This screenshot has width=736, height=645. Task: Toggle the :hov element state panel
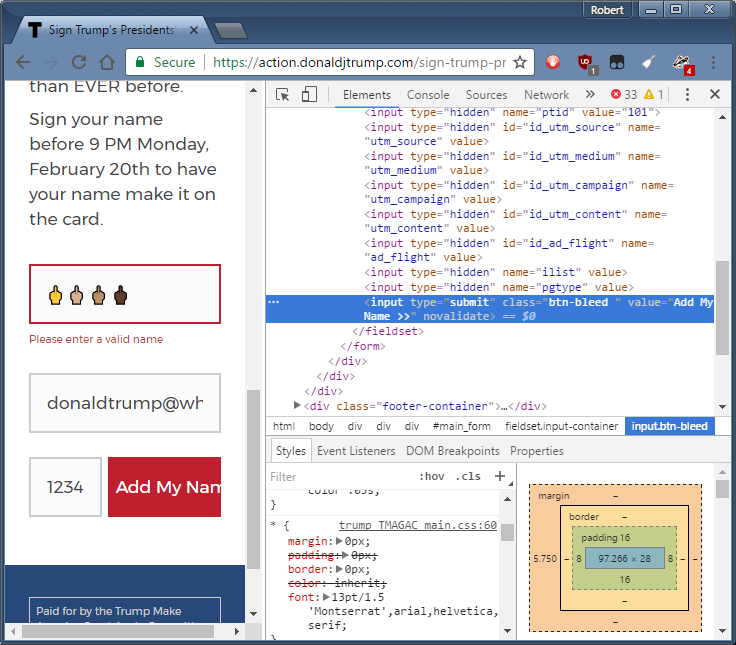coord(432,476)
